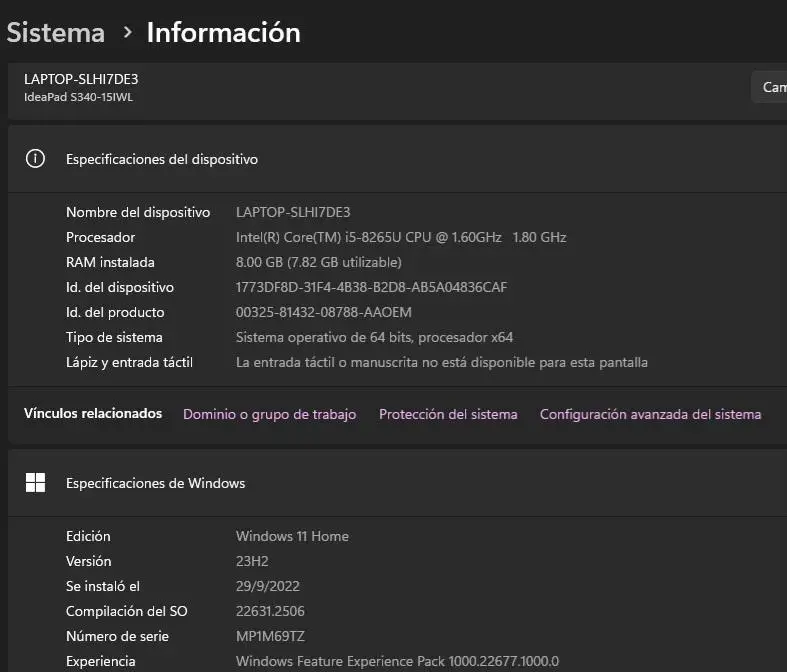
Task: Click the Versión label
Action: pyautogui.click(x=88, y=562)
